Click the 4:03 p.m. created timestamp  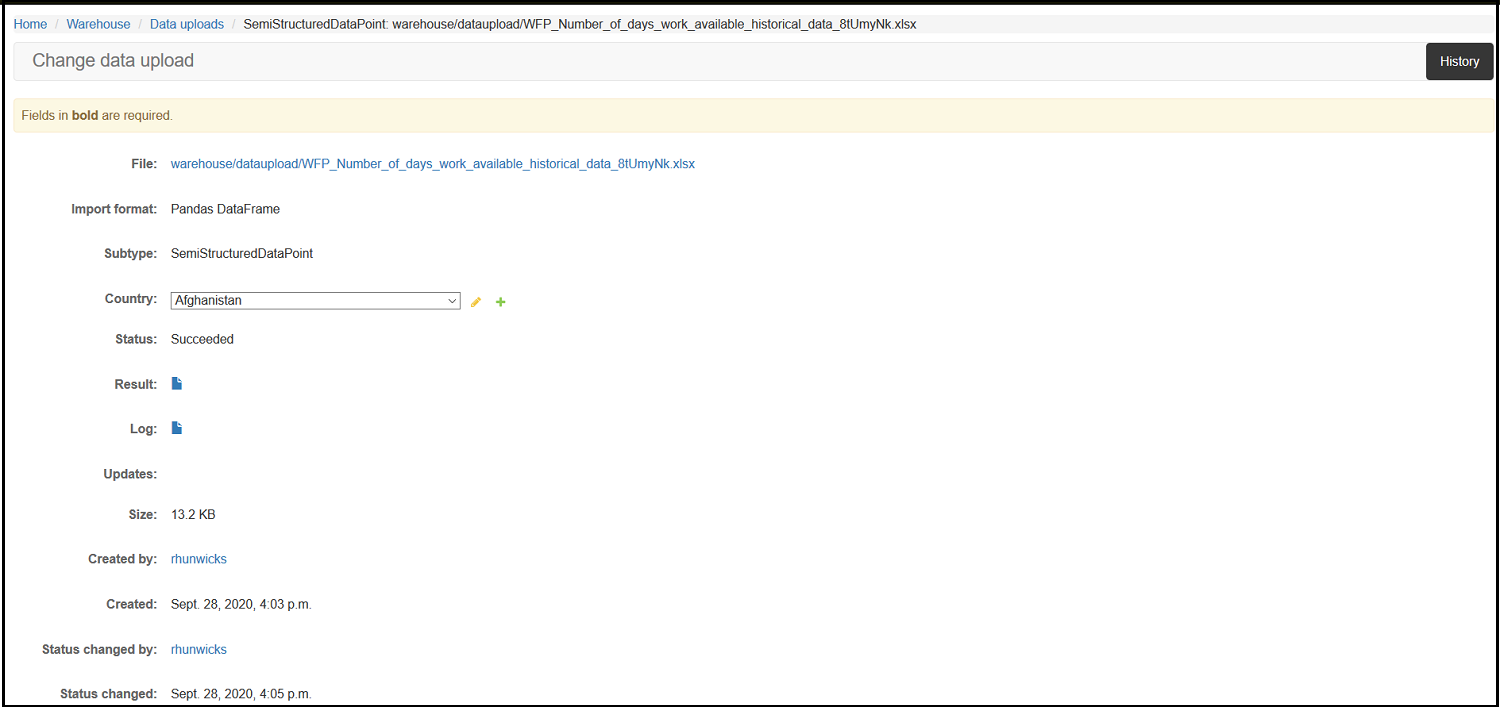click(x=241, y=604)
